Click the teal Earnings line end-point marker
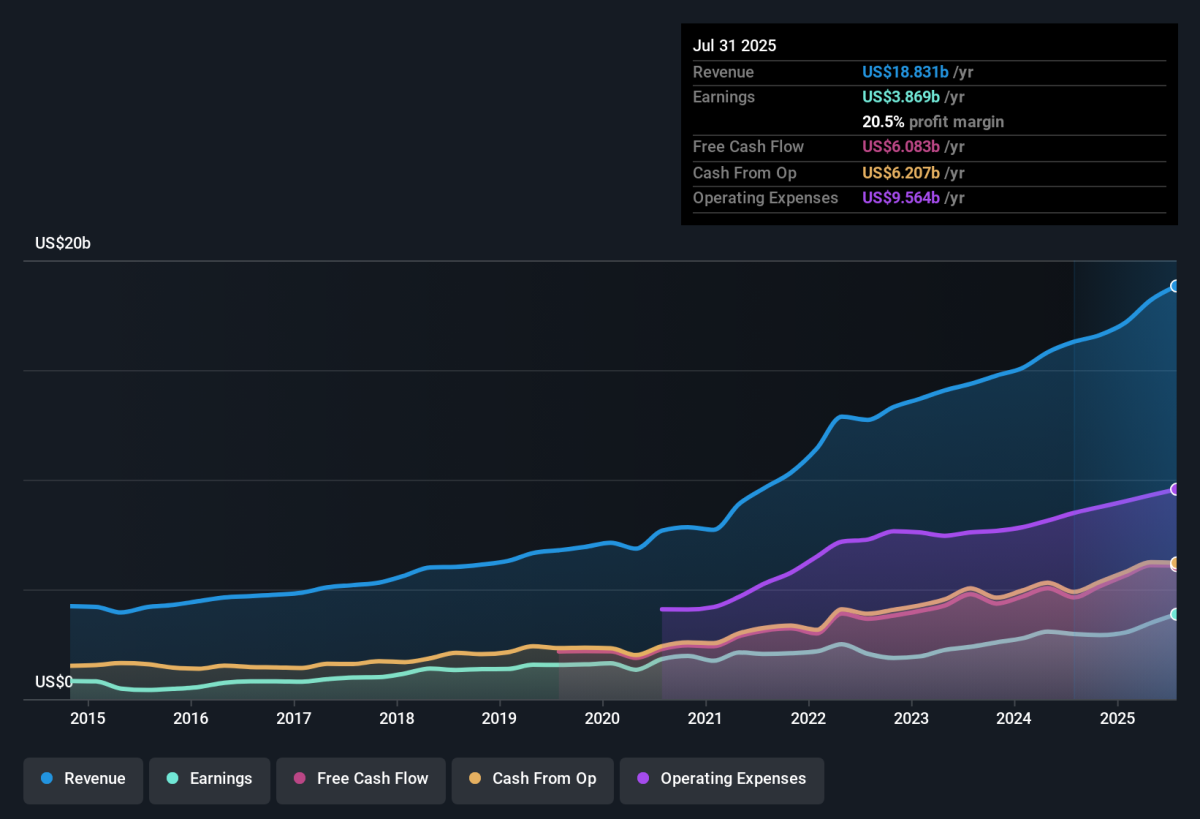1200x819 pixels. click(1175, 614)
